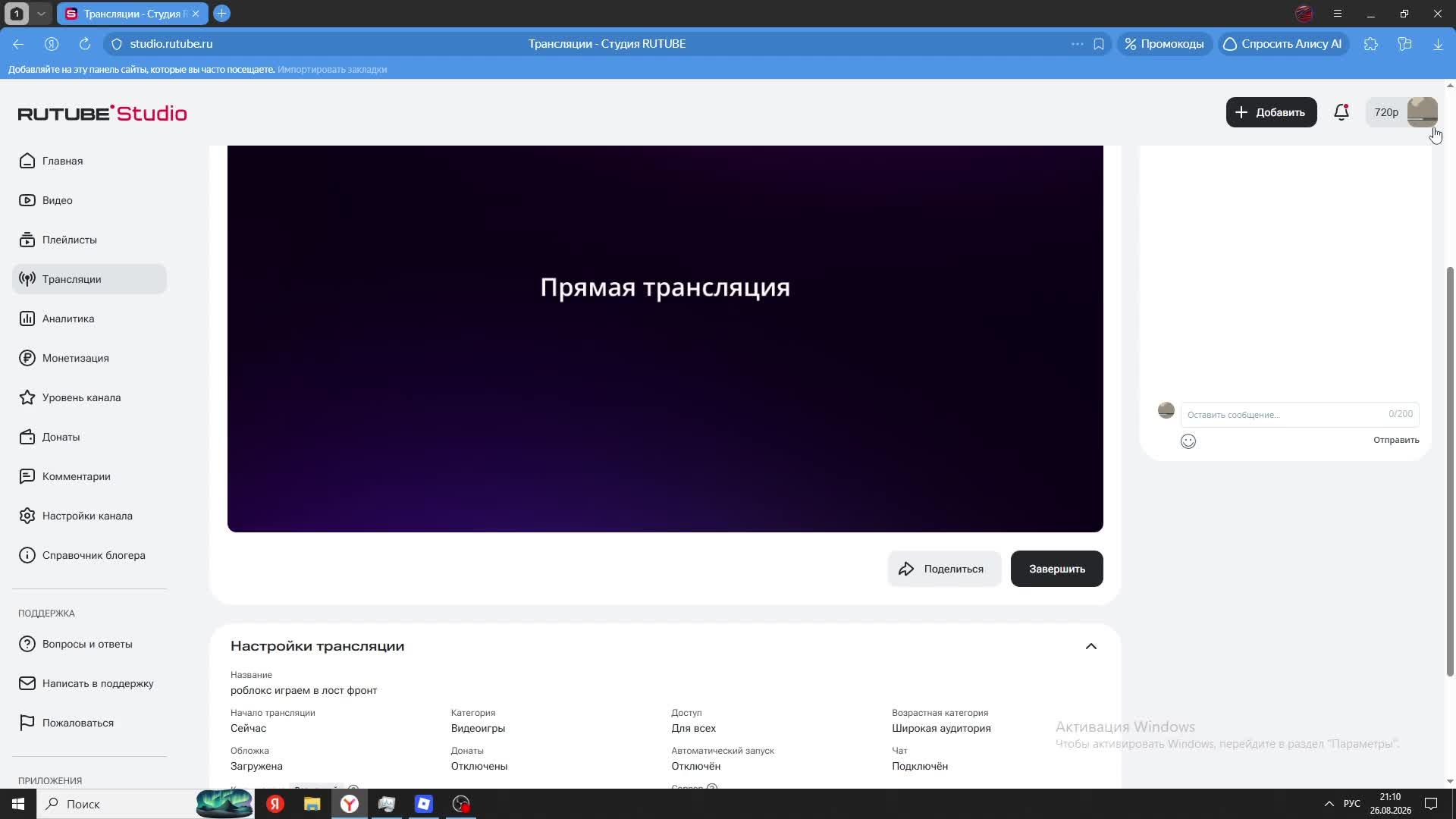Click Импортировать закладки link
This screenshot has height=819, width=1456.
[332, 69]
